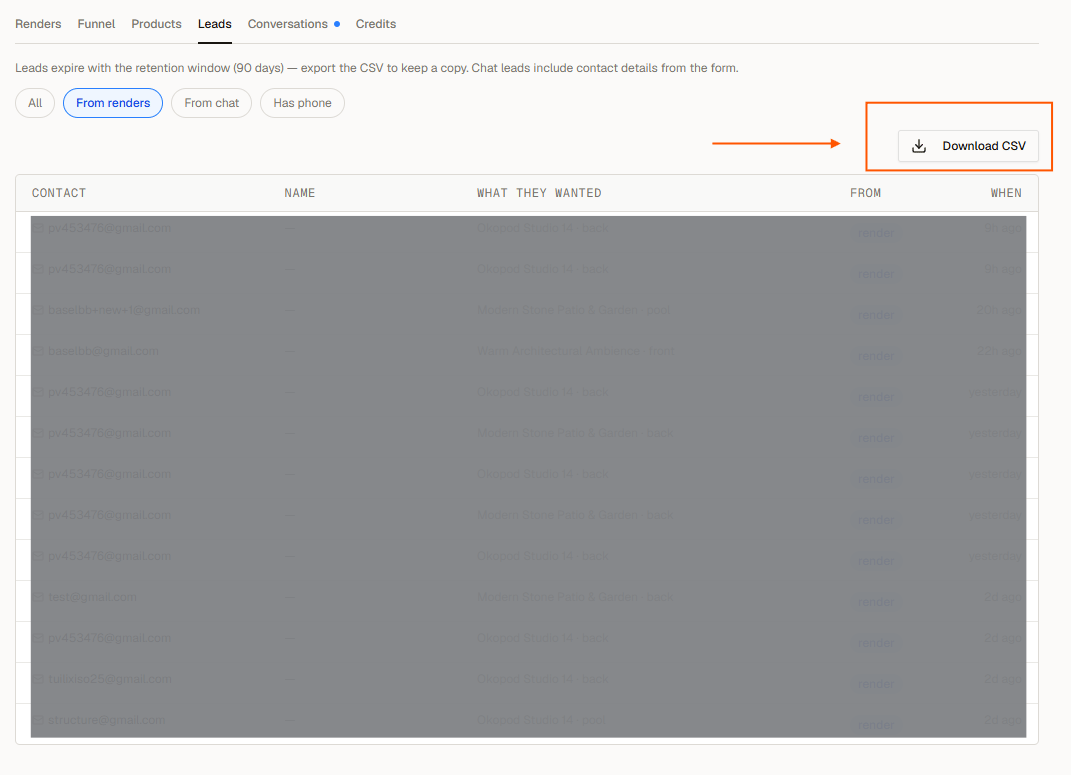Click the CONTACT column header
This screenshot has height=775, width=1071.
pyautogui.click(x=59, y=193)
